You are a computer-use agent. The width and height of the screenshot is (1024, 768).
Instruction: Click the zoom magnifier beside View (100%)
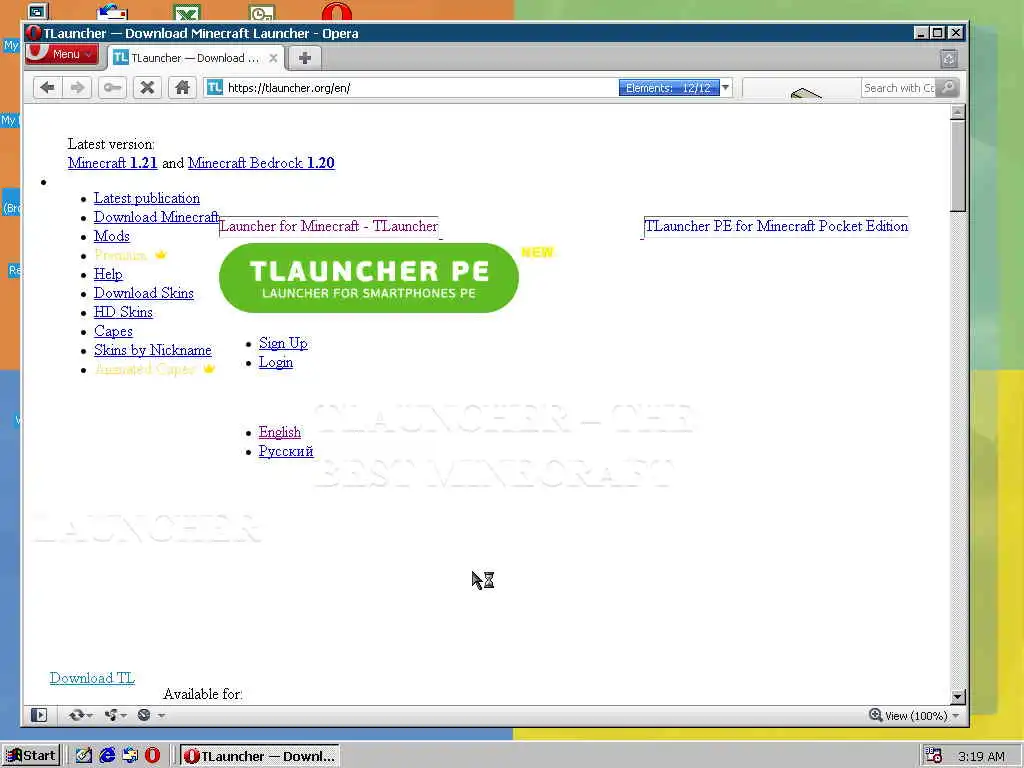click(x=876, y=715)
